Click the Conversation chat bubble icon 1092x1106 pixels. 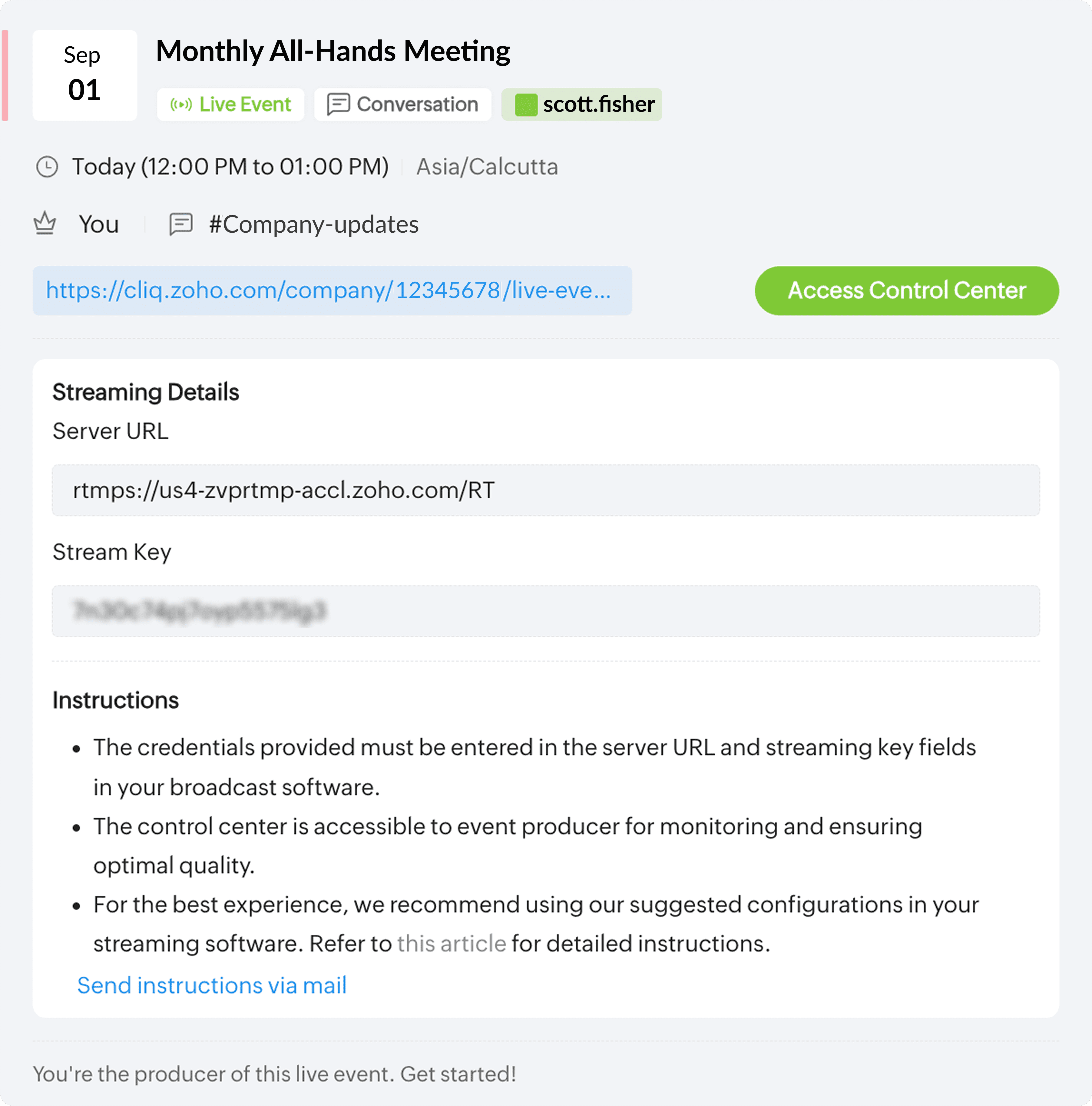(x=338, y=105)
